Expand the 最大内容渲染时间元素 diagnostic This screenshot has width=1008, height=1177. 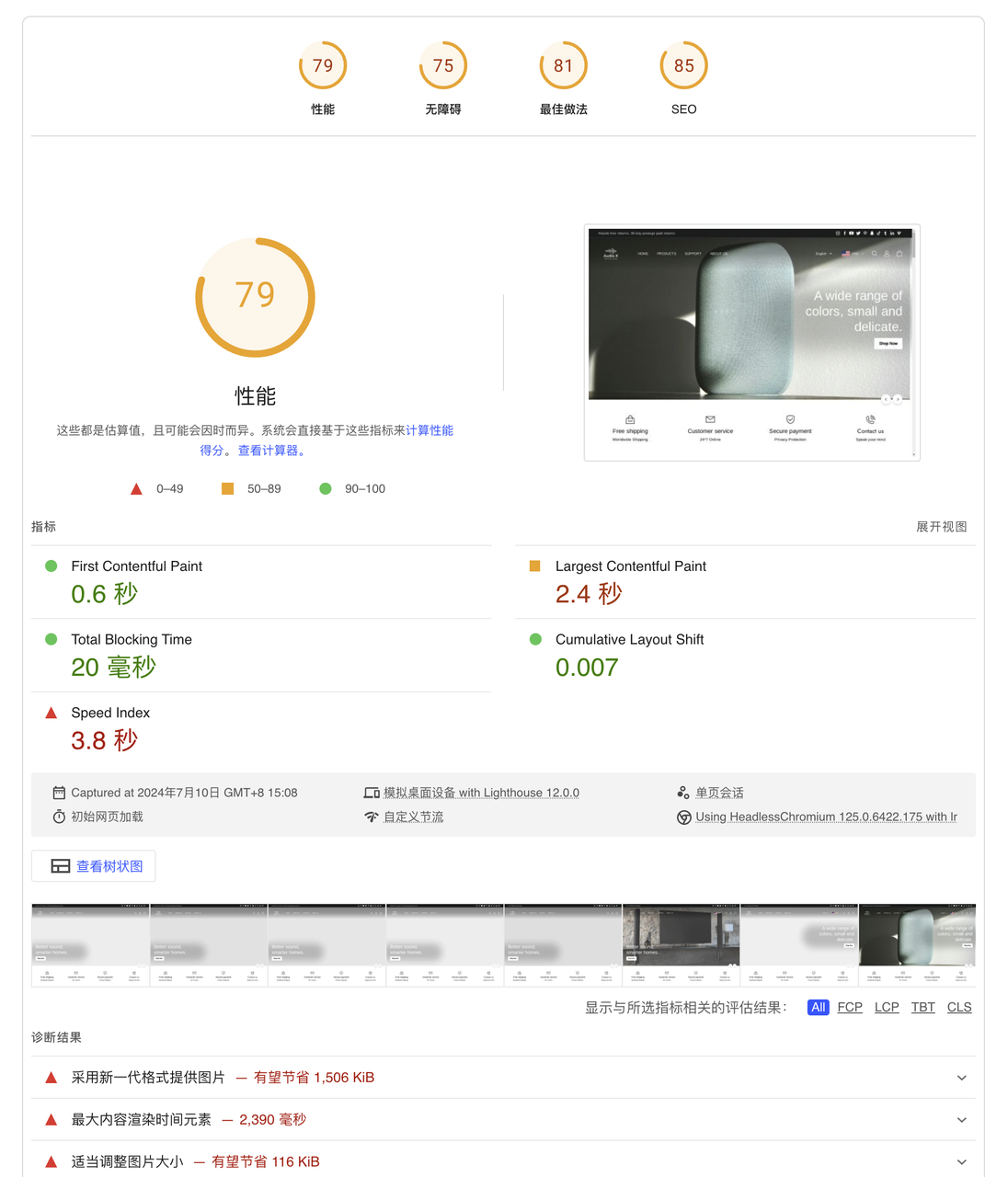pyautogui.click(x=961, y=1119)
